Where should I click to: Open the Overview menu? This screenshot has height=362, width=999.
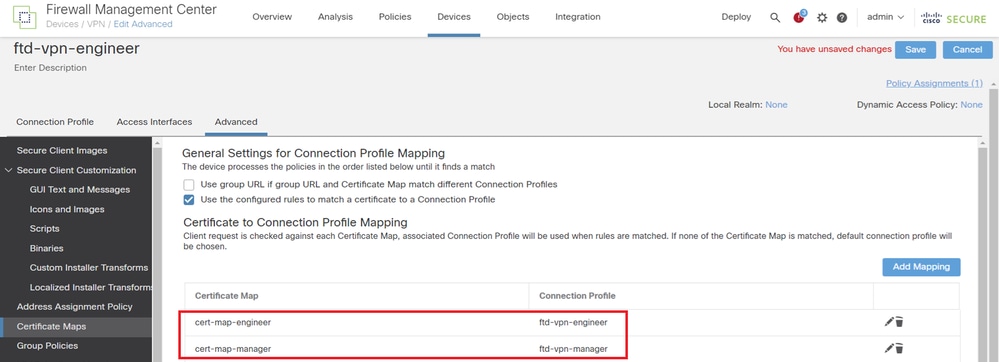[x=272, y=17]
